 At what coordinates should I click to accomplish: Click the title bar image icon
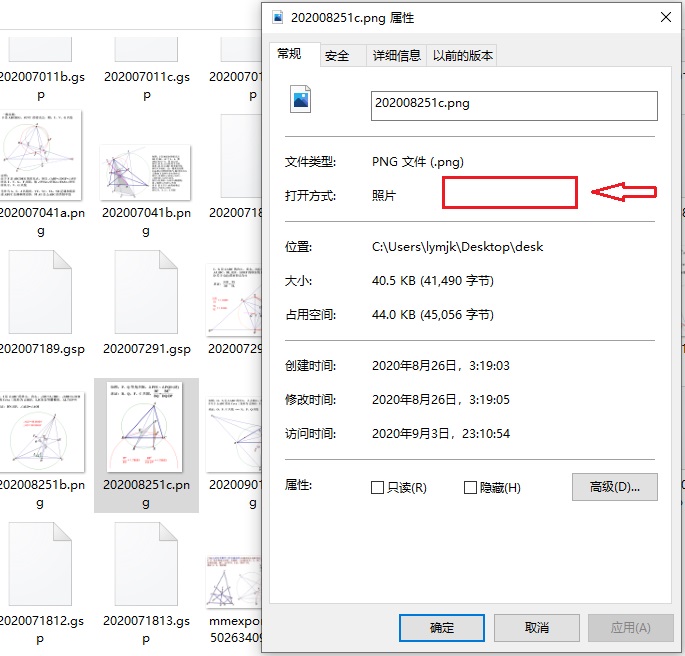pyautogui.click(x=277, y=17)
